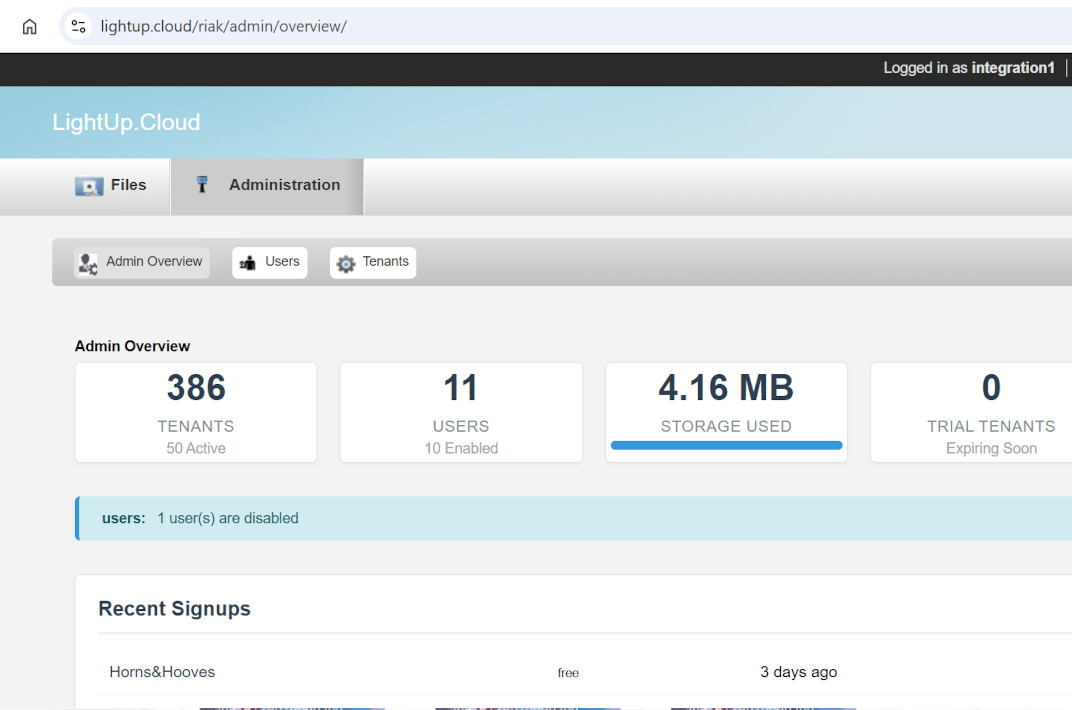
Task: Click the disabled users notice
Action: (x=573, y=519)
